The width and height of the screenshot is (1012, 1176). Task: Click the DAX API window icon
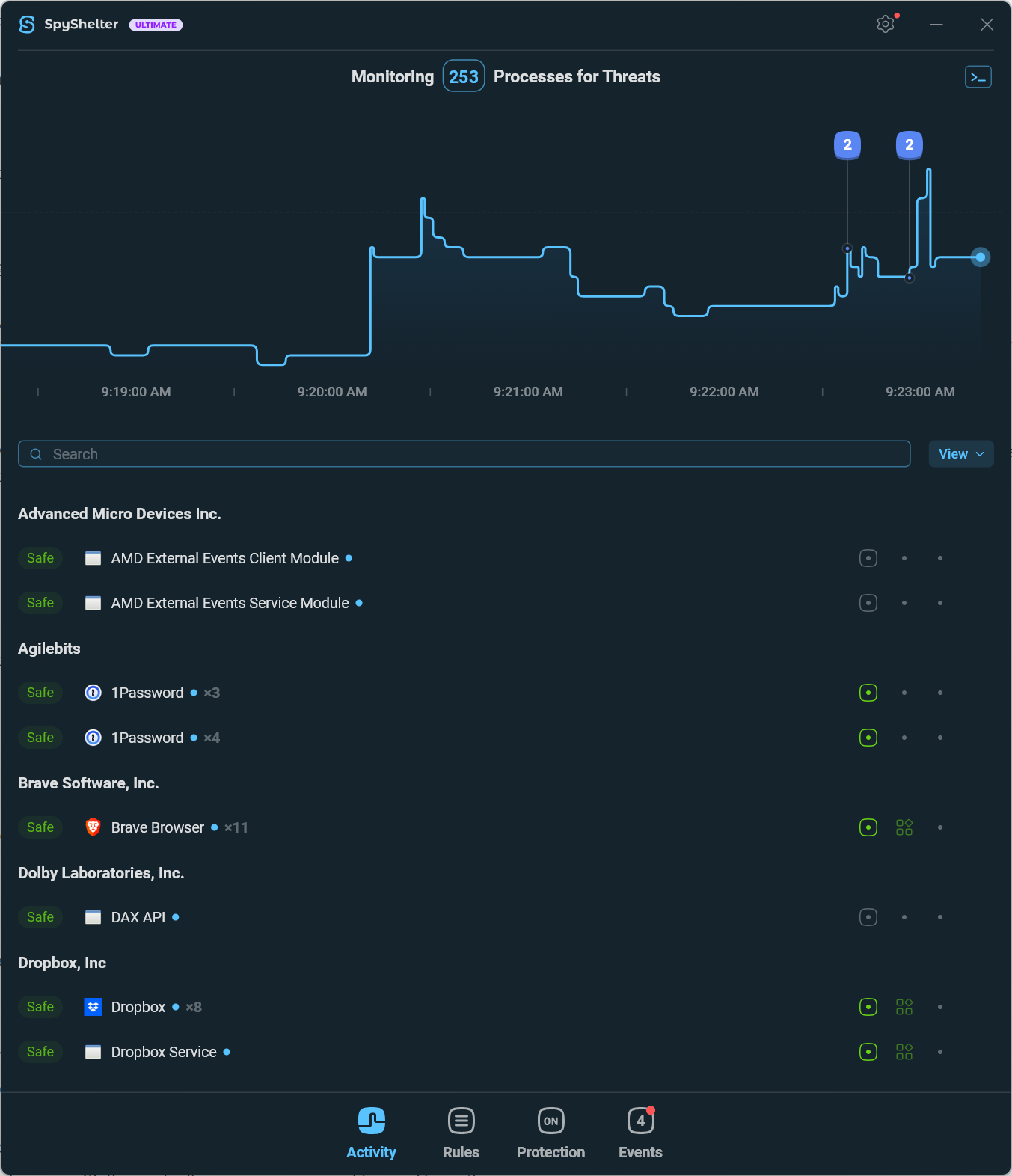(x=93, y=917)
